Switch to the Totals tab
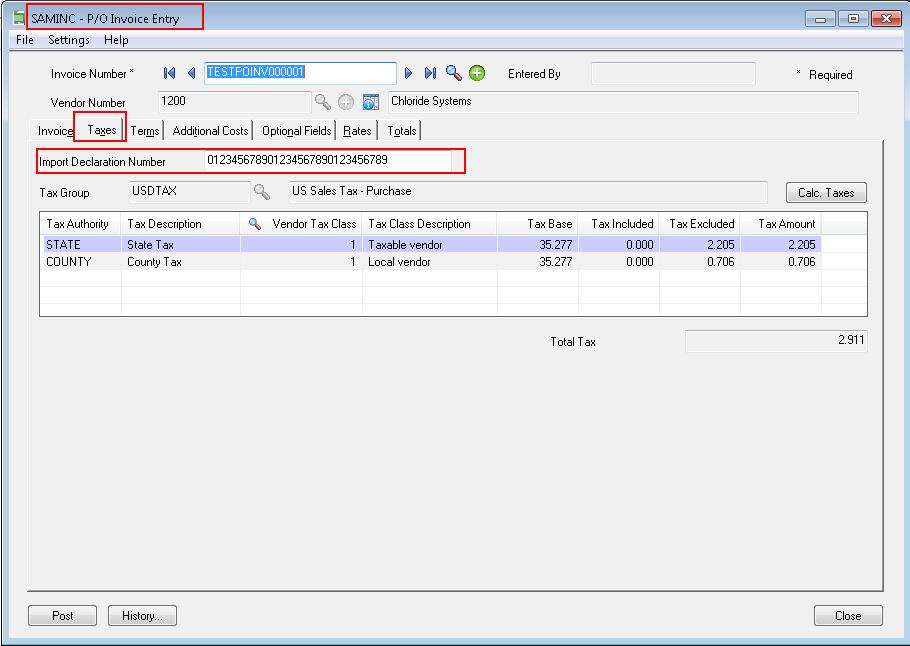The width and height of the screenshot is (910, 646). (402, 131)
